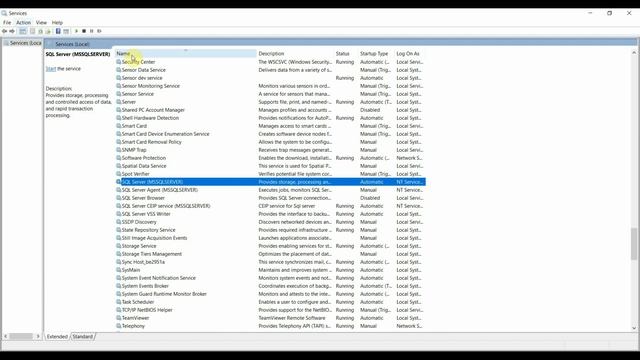The height and width of the screenshot is (360, 640).
Task: Click the Forward arrow in the toolbar
Action: (x=12, y=31)
